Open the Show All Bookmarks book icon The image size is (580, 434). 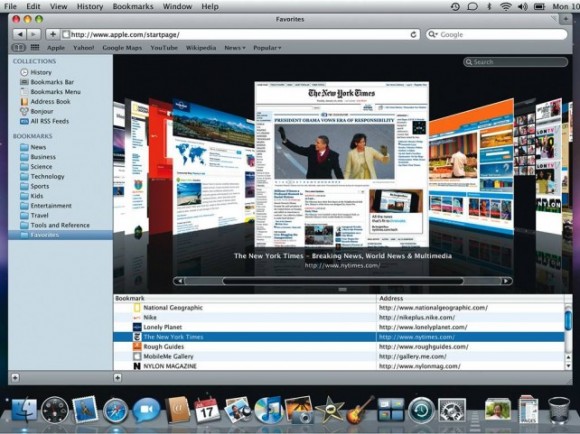(x=18, y=47)
